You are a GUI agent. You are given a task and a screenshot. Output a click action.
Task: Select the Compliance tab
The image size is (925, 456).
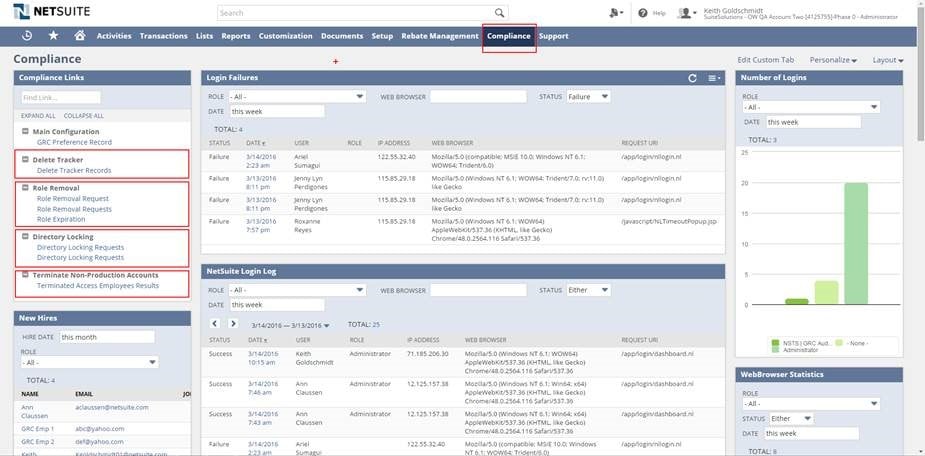[x=509, y=36]
